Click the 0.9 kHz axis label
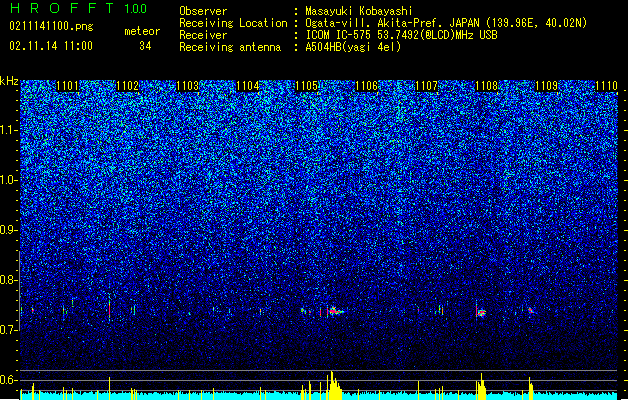Viewport: 629px width, 400px height. pos(8,230)
